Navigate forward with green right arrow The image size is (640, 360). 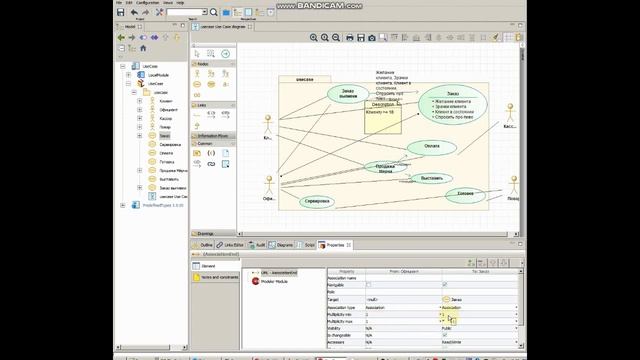coord(131,38)
